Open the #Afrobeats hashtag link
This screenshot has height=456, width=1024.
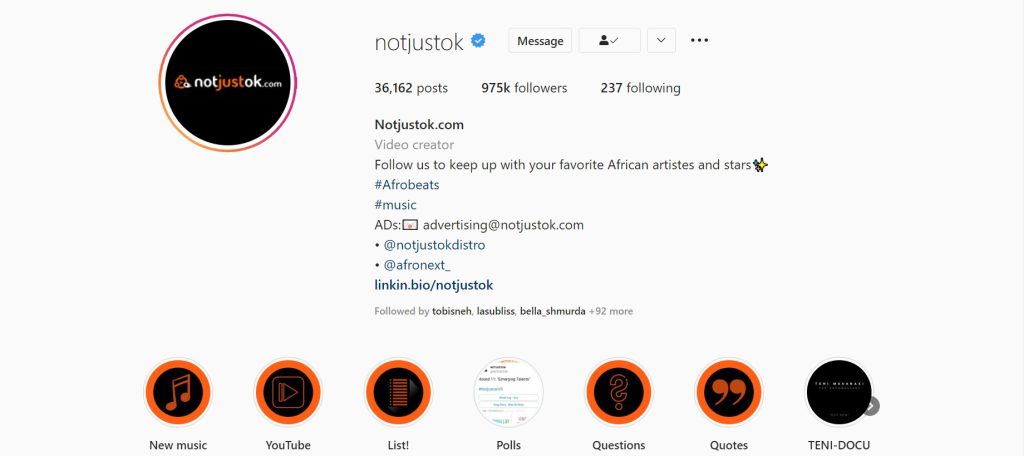(407, 185)
